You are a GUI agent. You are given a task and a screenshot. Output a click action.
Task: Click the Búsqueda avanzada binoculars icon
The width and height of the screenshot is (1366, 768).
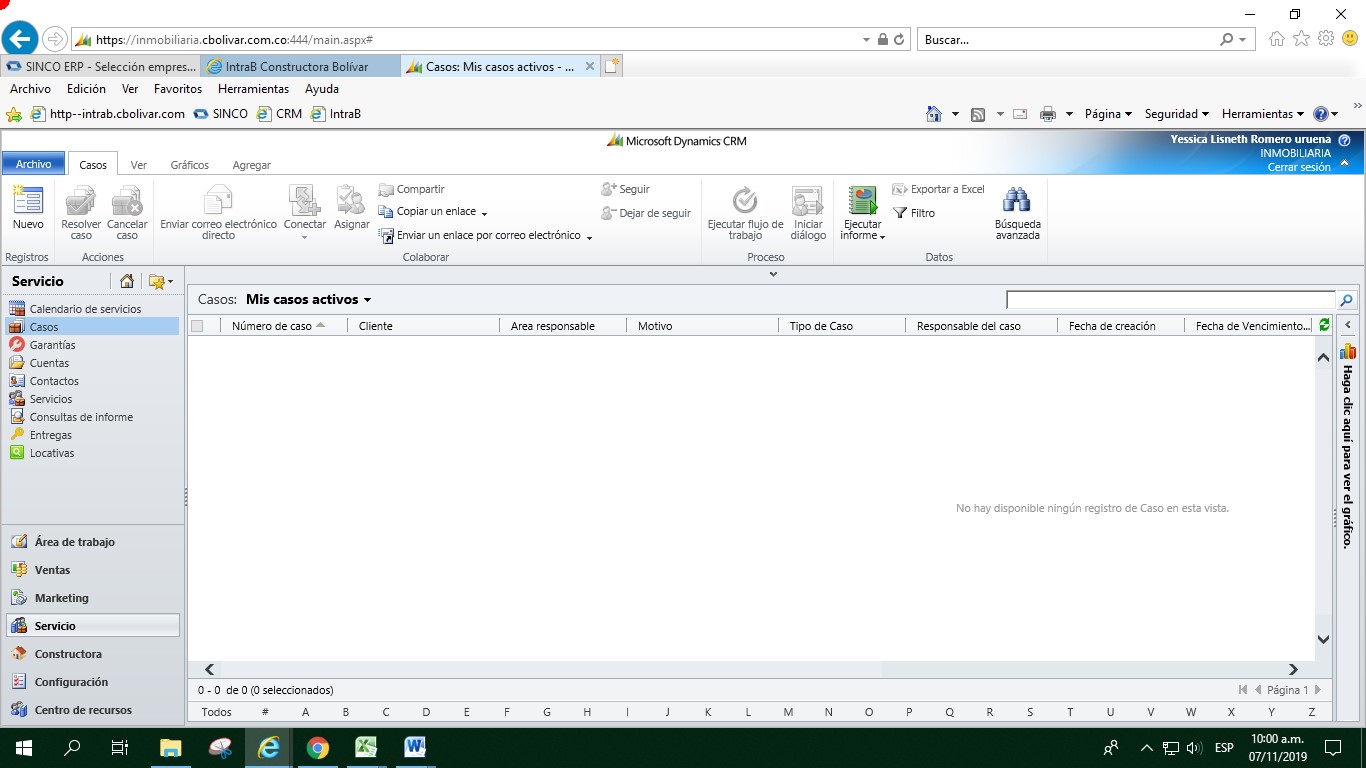[1017, 201]
